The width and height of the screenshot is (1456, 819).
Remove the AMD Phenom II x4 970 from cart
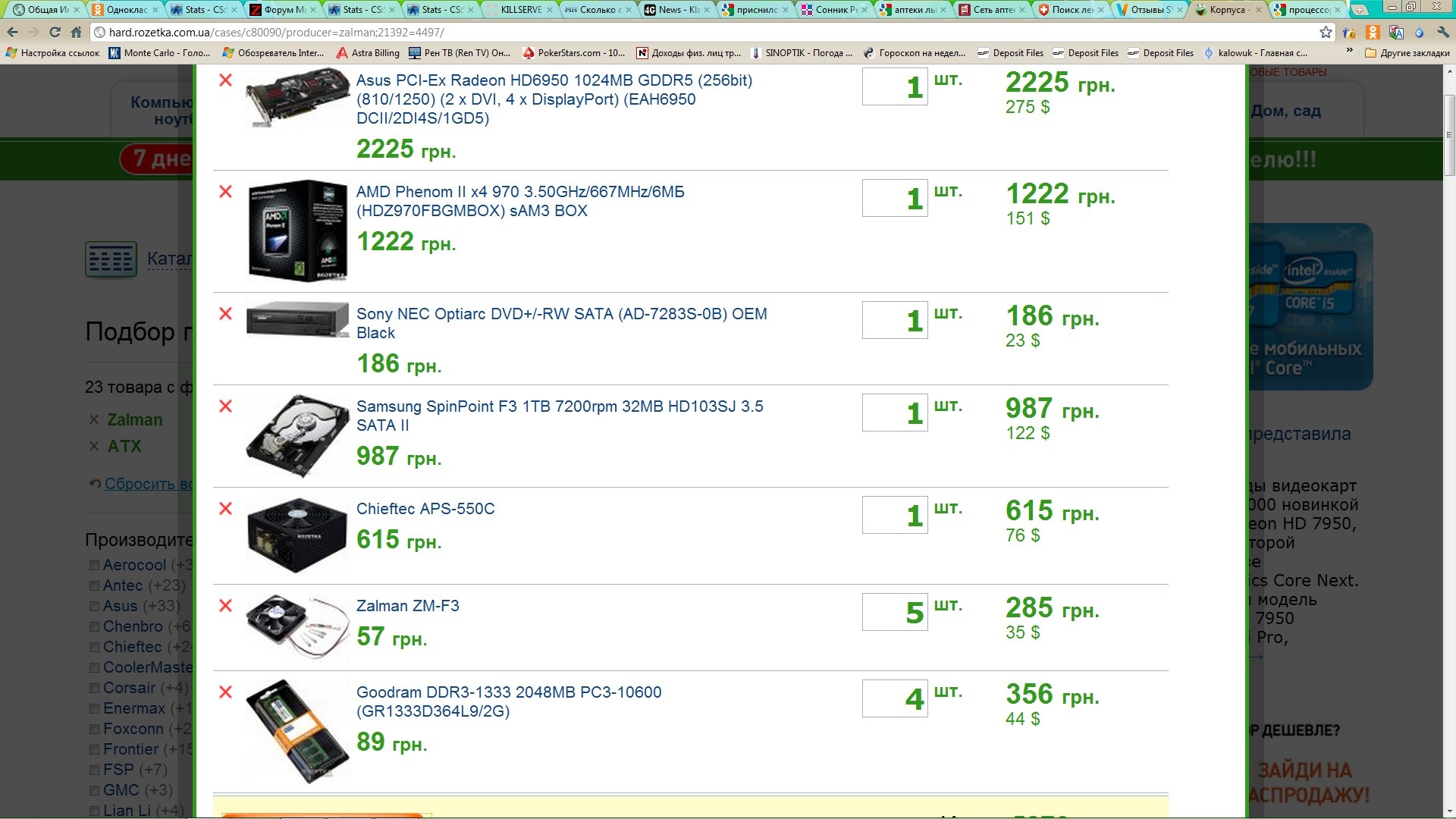(225, 192)
